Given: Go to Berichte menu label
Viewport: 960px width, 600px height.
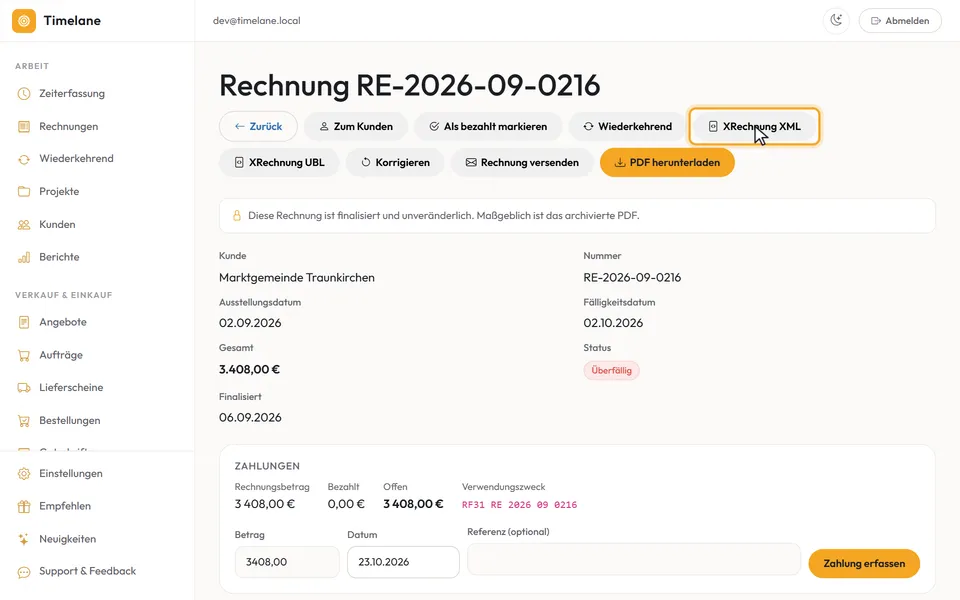Looking at the screenshot, I should pyautogui.click(x=59, y=257).
